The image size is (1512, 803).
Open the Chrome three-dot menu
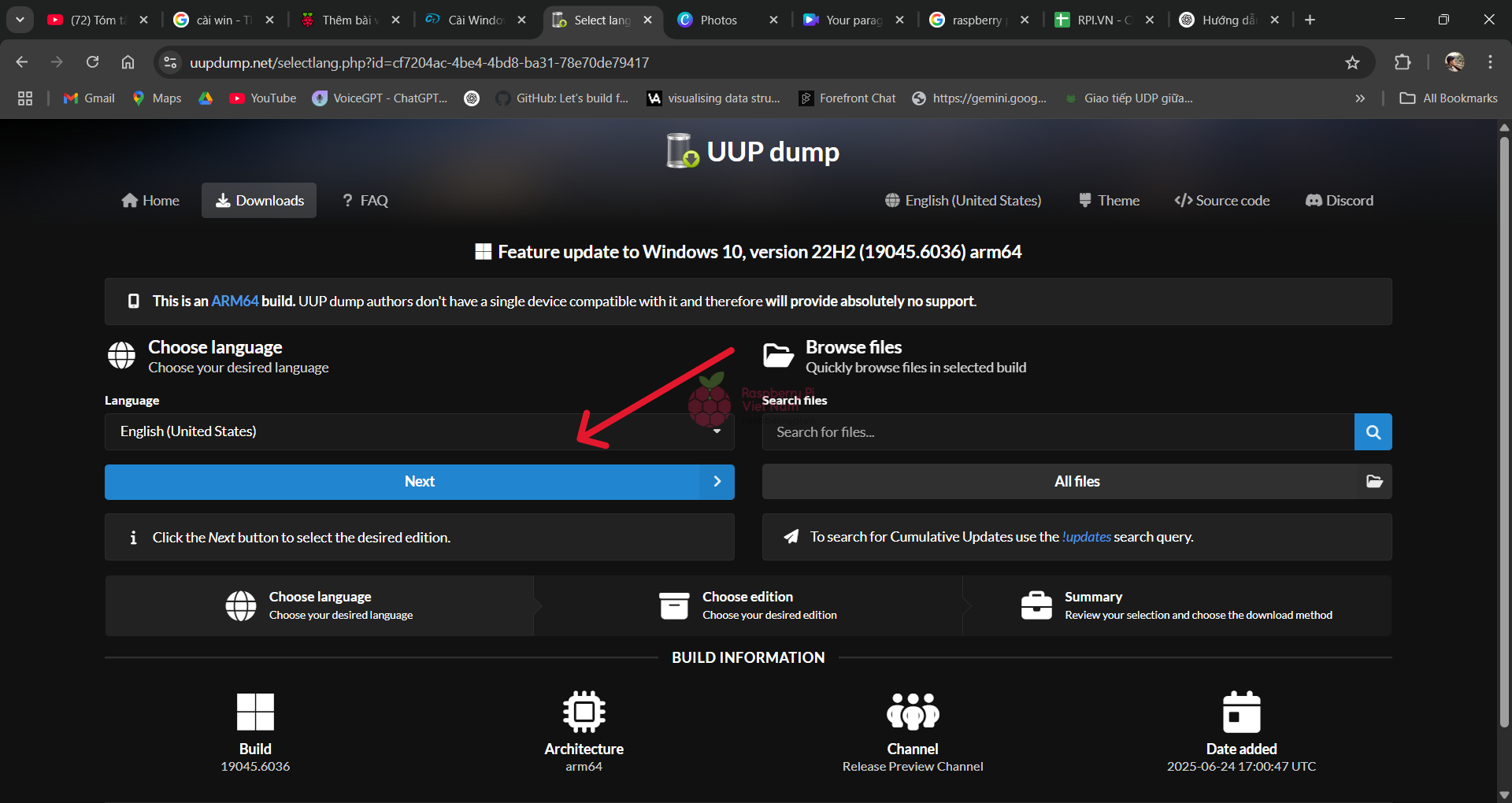(1490, 63)
